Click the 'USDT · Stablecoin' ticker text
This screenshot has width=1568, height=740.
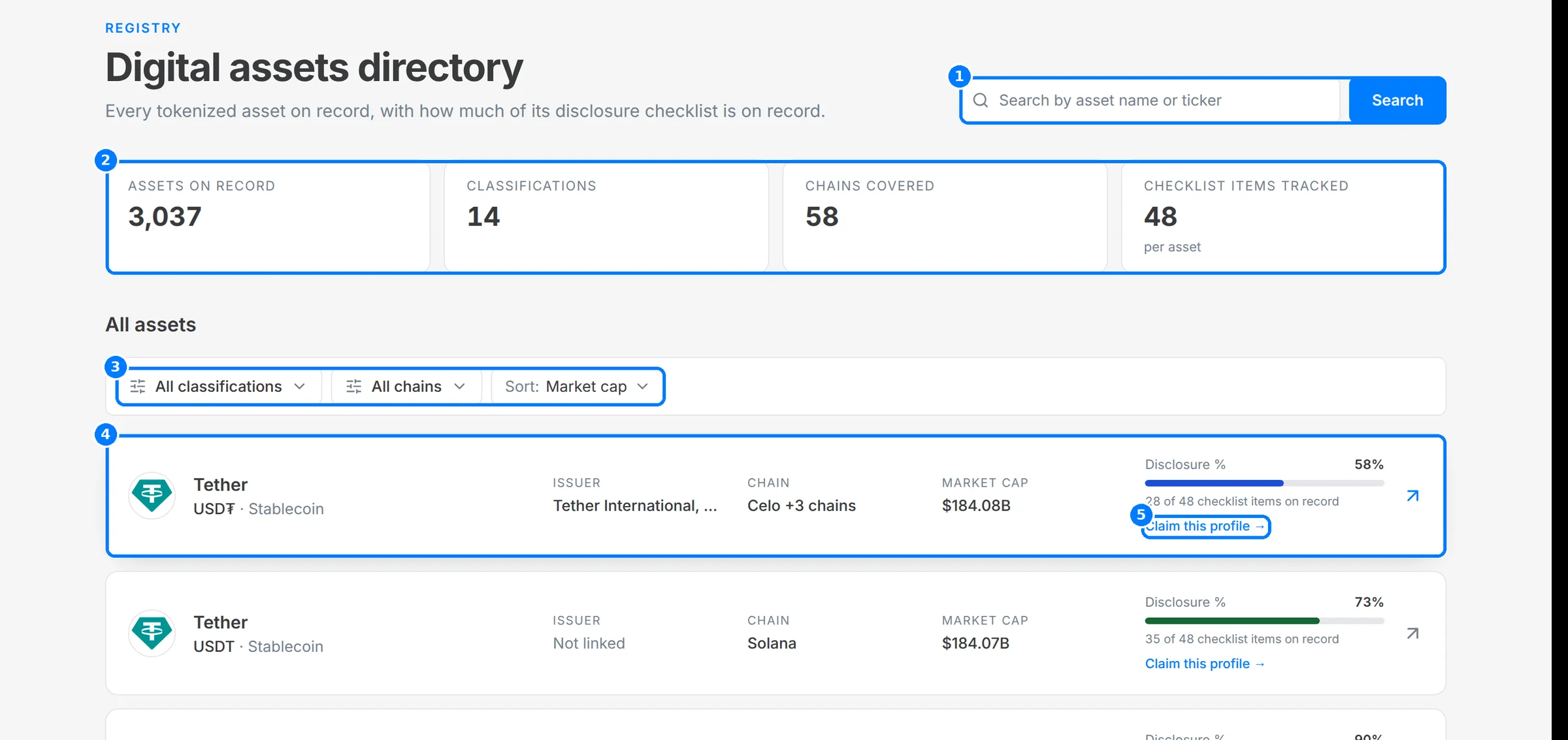point(258,647)
